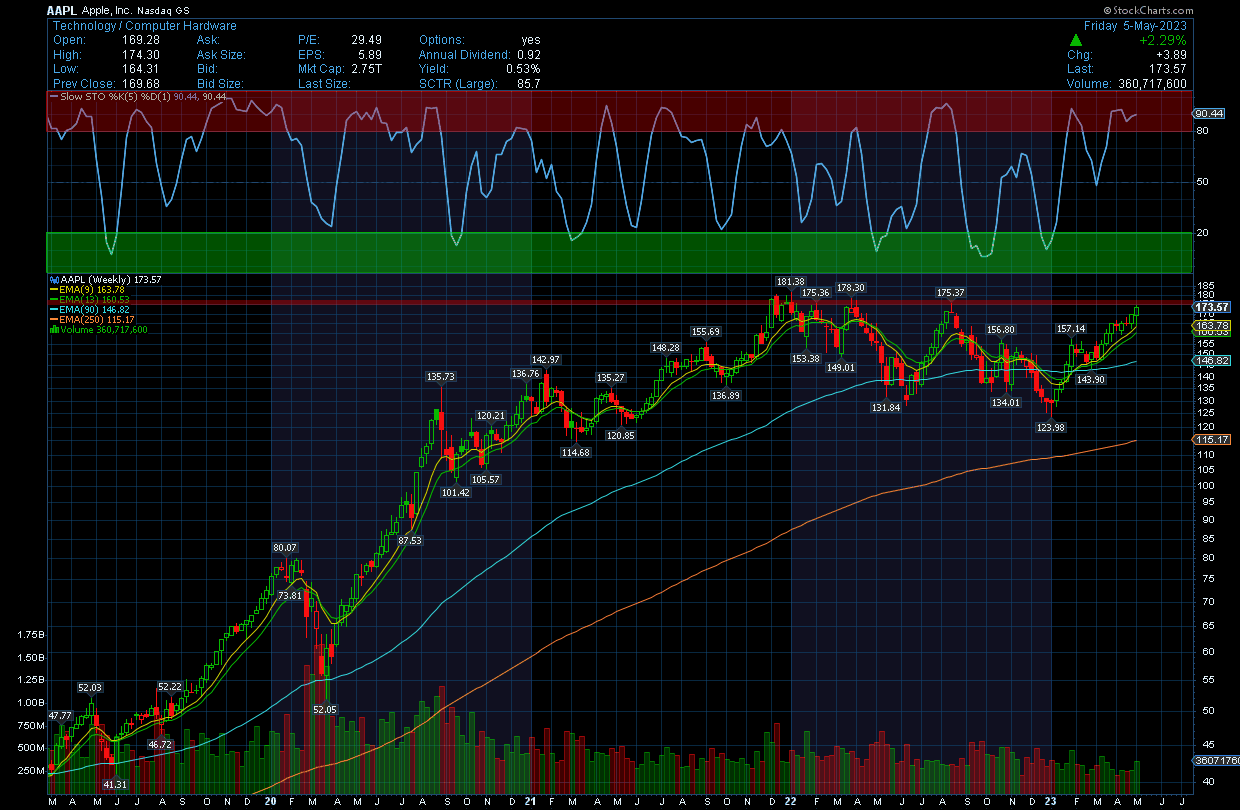Click the 52.05 crash low label
This screenshot has width=1240, height=810.
(325, 709)
